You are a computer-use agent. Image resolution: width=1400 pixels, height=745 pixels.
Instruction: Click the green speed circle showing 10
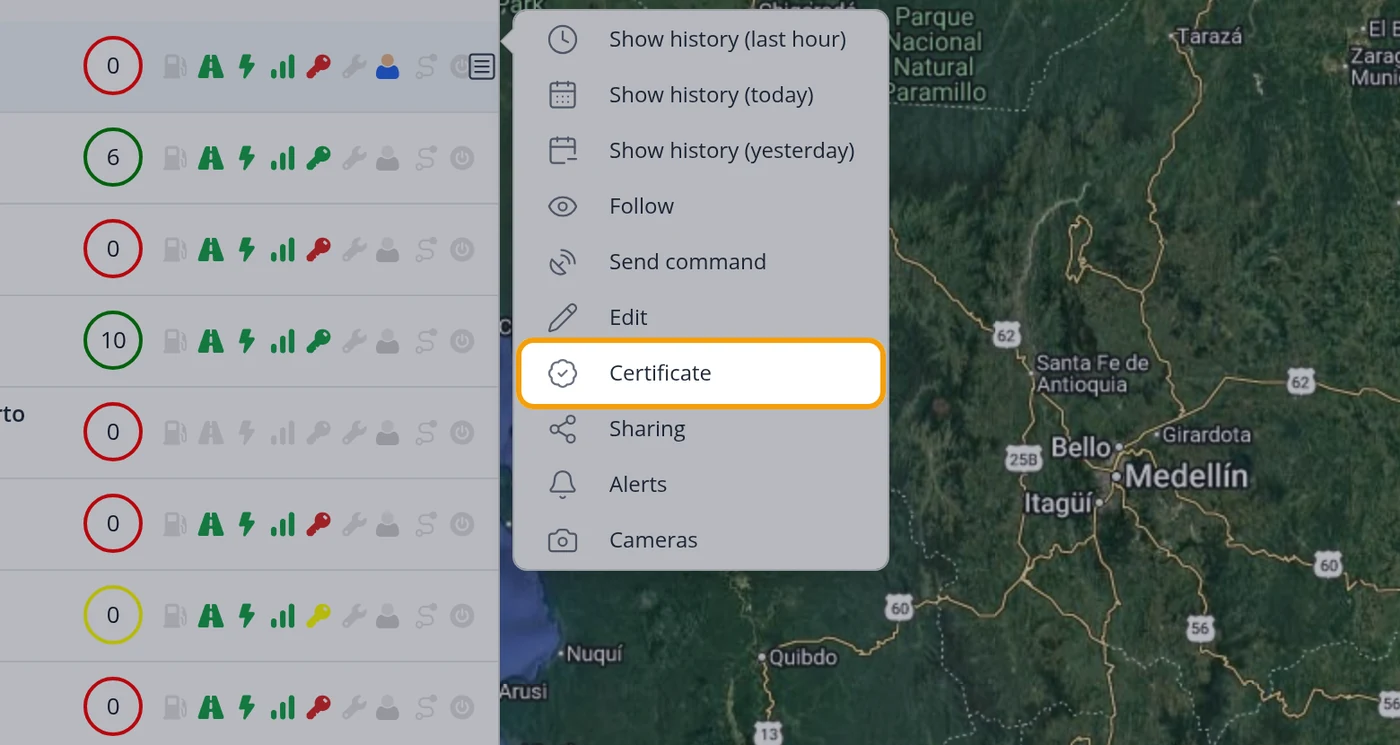click(x=113, y=340)
